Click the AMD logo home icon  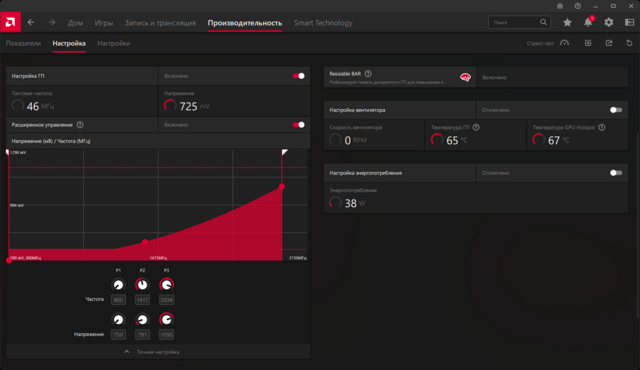[x=10, y=22]
